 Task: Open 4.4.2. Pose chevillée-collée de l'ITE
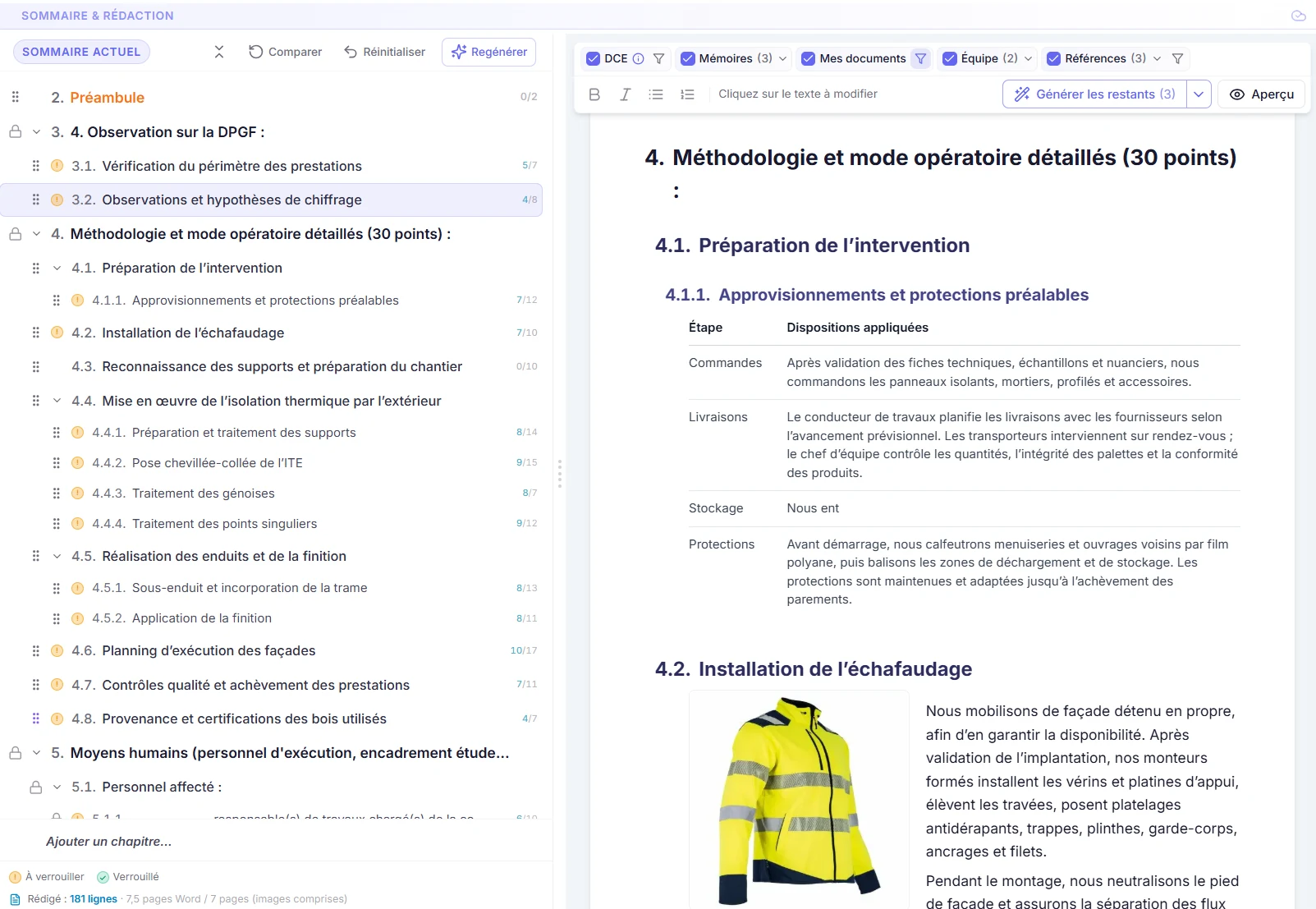pyautogui.click(x=271, y=463)
